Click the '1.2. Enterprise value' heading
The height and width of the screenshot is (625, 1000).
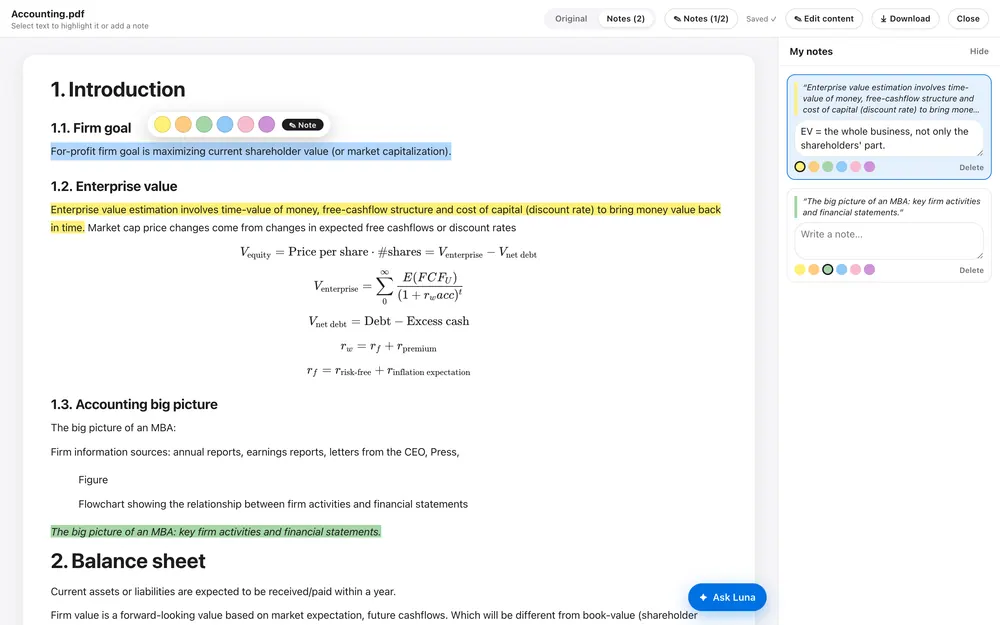pyautogui.click(x=114, y=186)
